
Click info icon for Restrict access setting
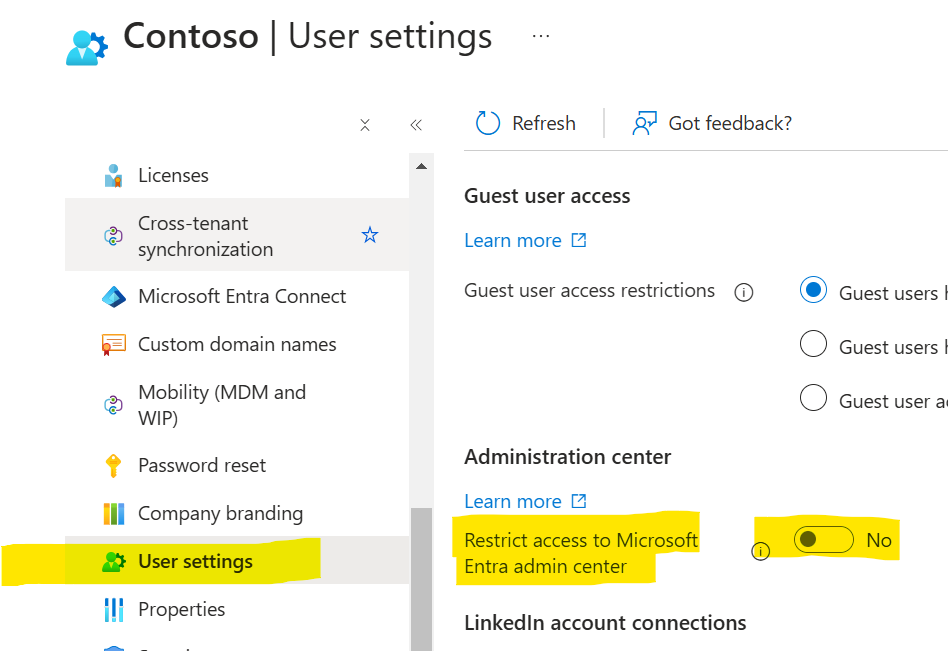coord(761,551)
